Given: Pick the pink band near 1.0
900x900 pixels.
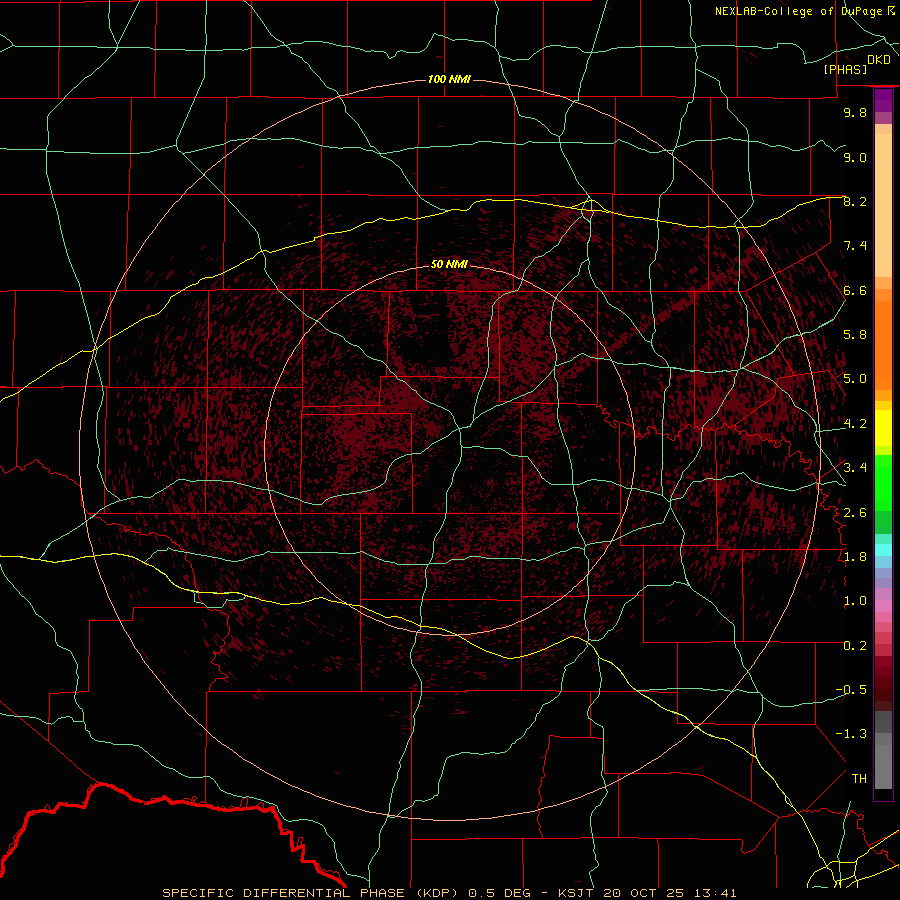Looking at the screenshot, I should tap(883, 606).
